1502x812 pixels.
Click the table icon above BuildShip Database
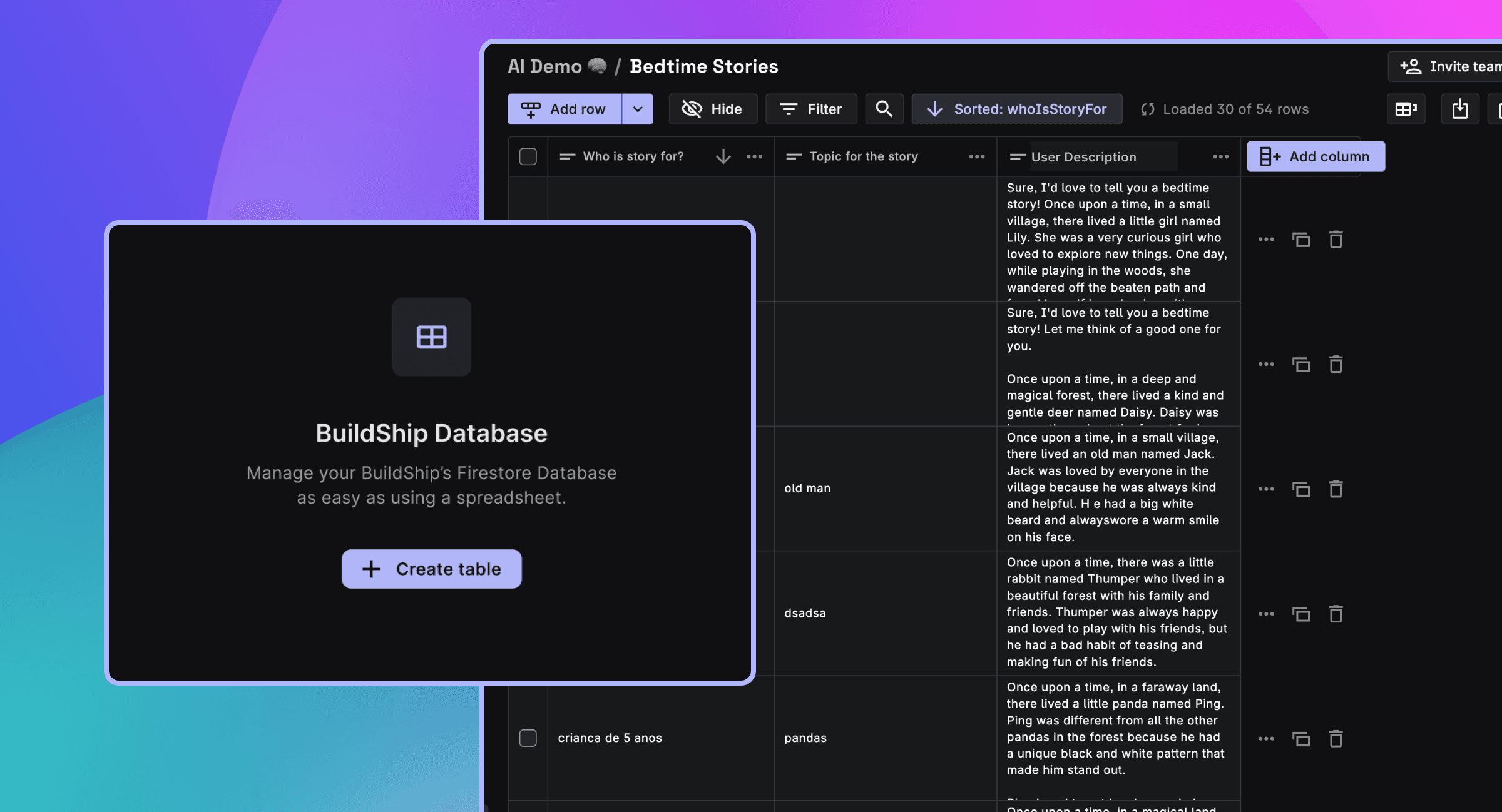[431, 337]
